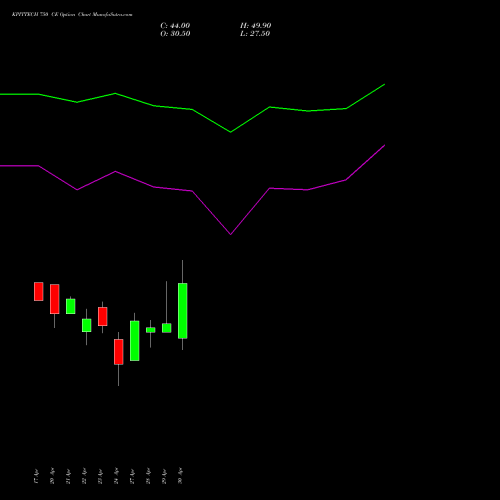The height and width of the screenshot is (500, 500).
Task: Select the red 17 Apr candlestick
Action: point(39,291)
